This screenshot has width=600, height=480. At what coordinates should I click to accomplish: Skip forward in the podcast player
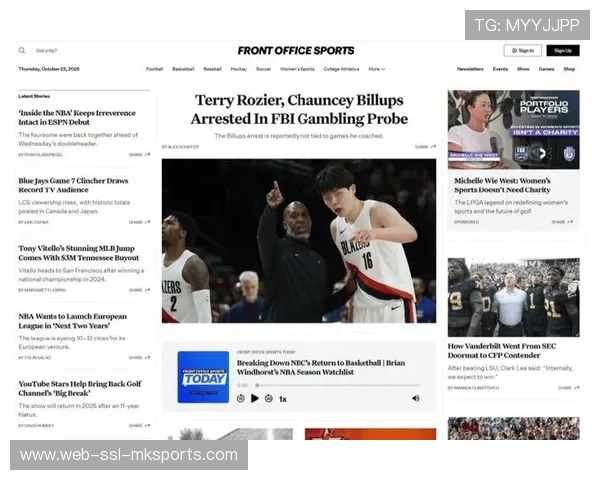(x=268, y=398)
